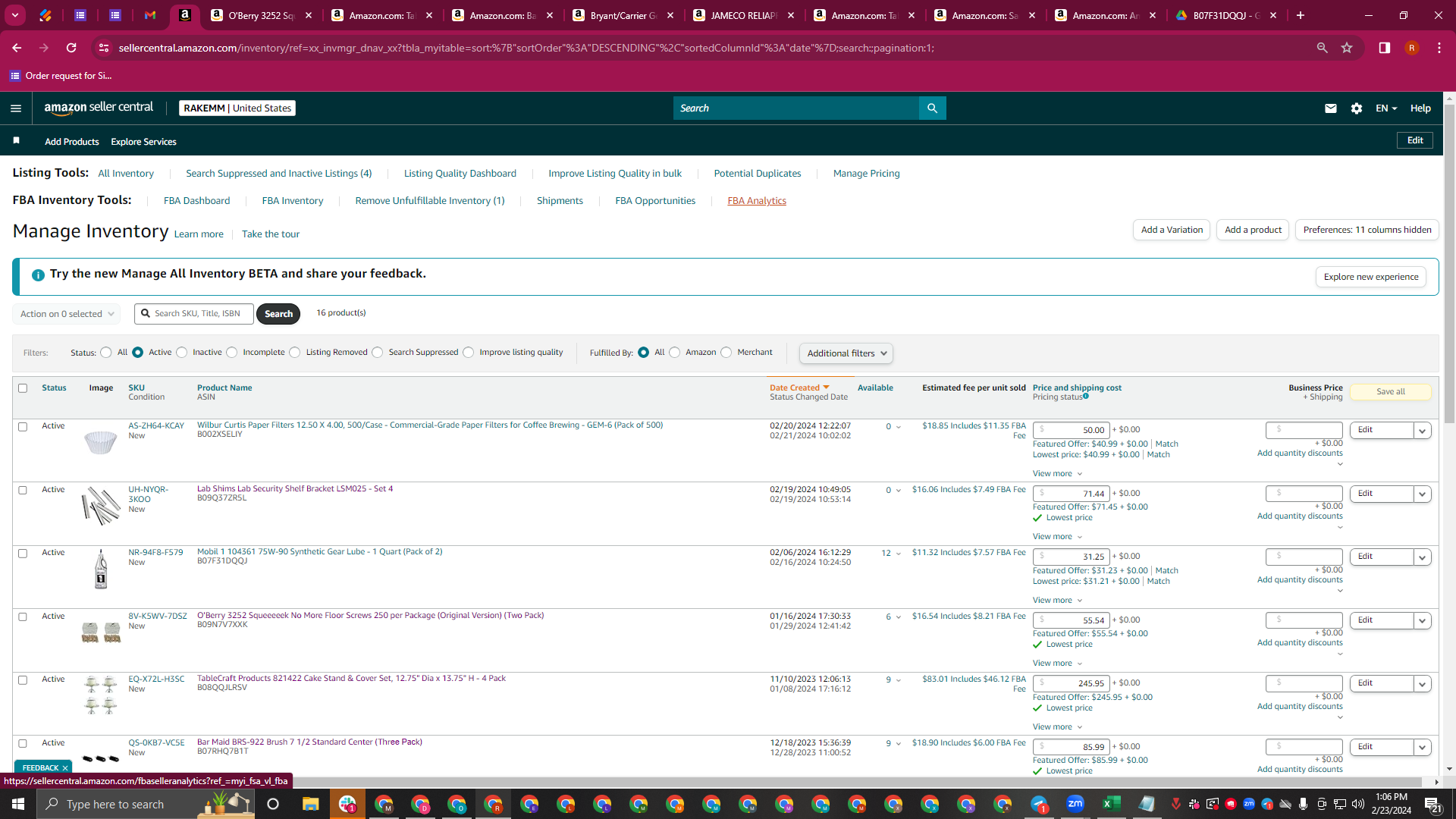Click the Cortana circle icon on taskbar
1456x819 pixels.
coord(273,804)
